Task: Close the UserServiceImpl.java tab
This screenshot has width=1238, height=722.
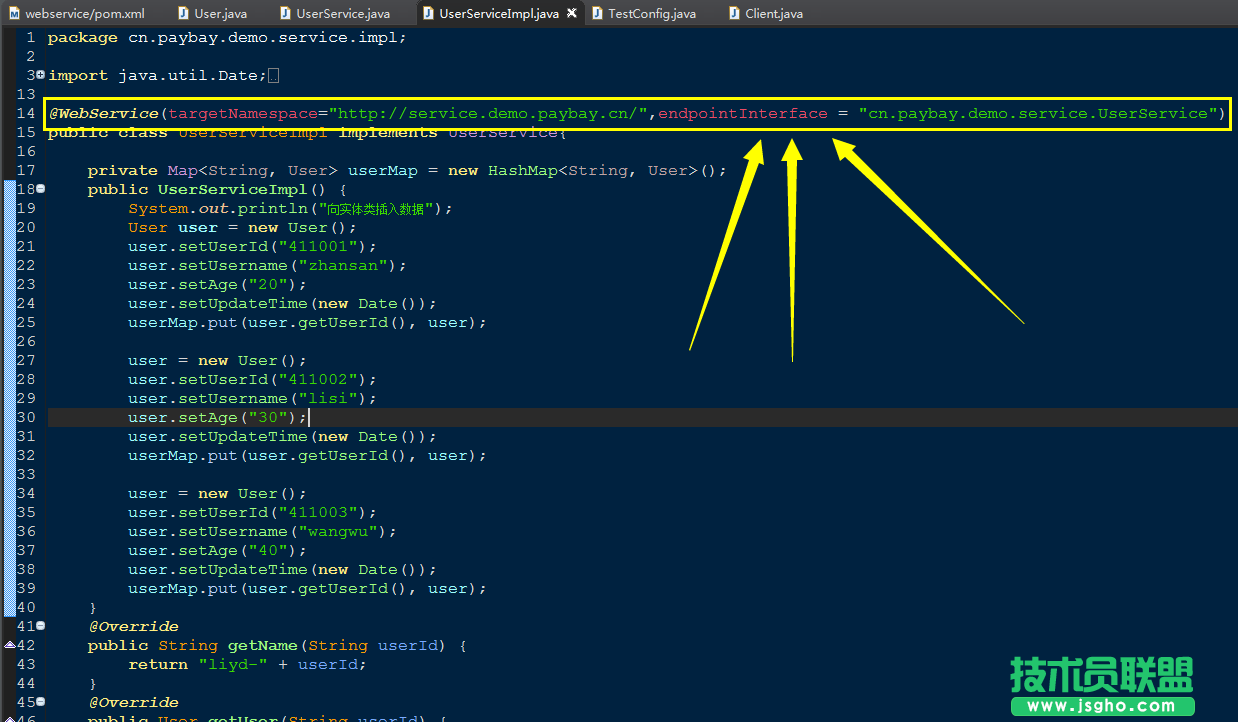Action: pos(571,13)
